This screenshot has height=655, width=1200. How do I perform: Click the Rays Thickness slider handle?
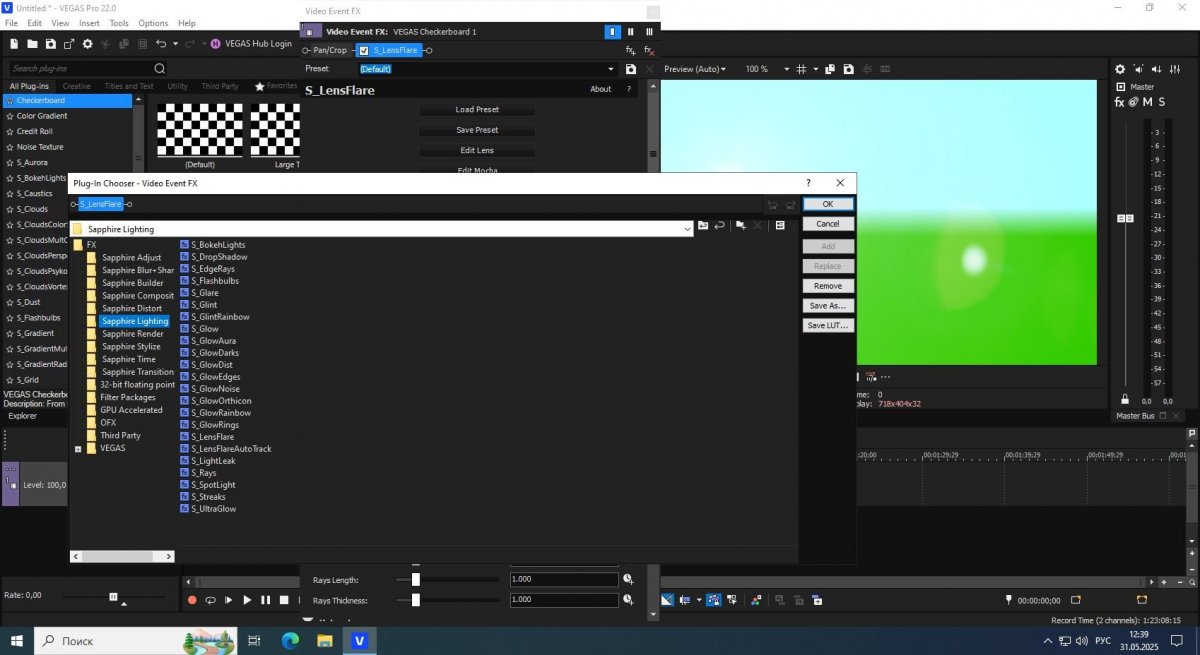[x=416, y=600]
